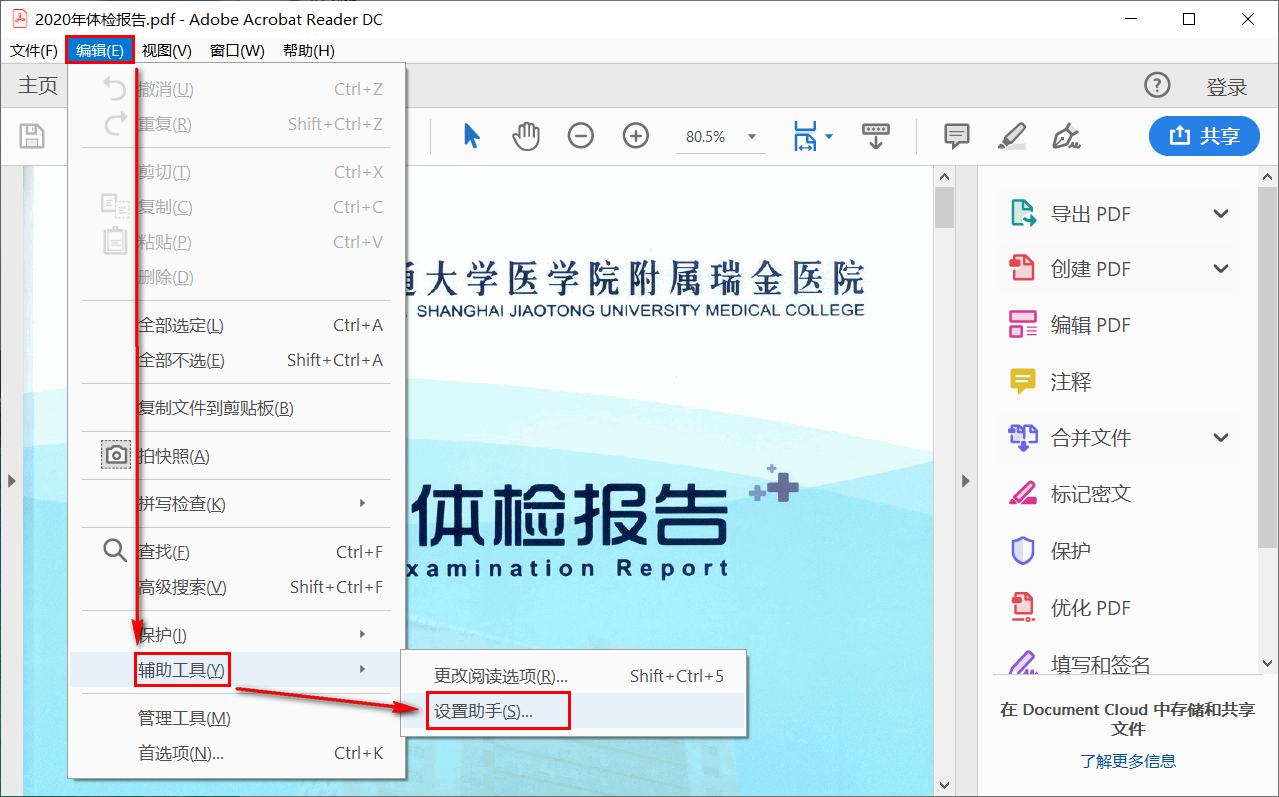Click the 共享 share button
1279x797 pixels.
coord(1204,136)
